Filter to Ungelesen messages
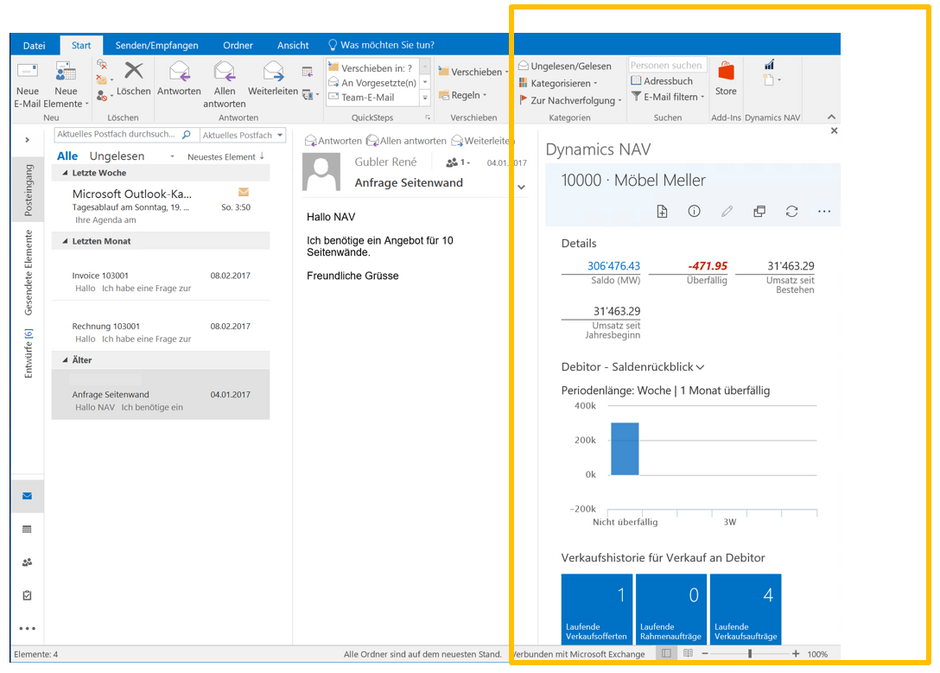Screen dimensions: 940x673 117,156
